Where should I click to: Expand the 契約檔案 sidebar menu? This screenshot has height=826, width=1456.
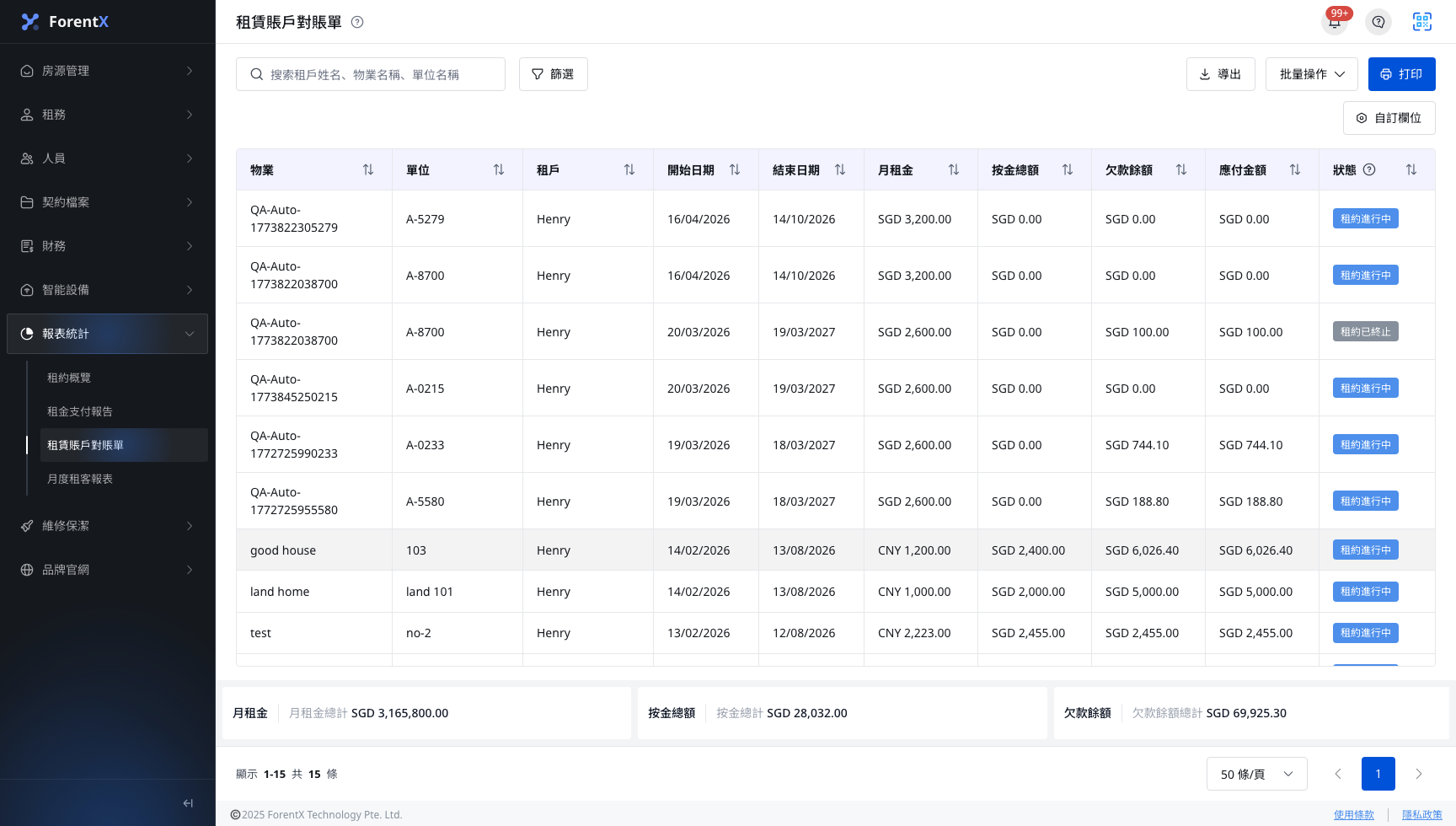click(107, 202)
